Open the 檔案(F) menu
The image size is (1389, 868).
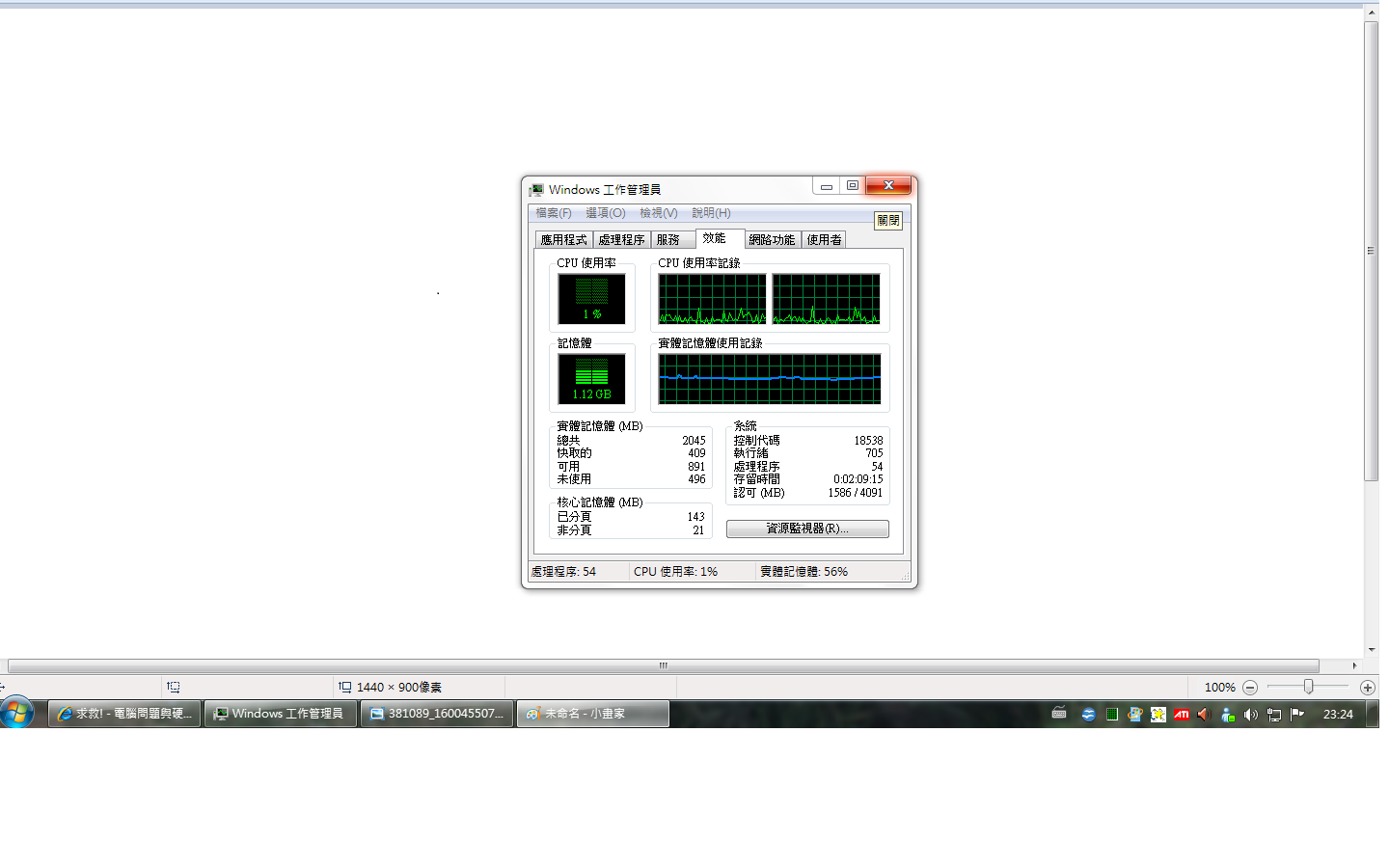pyautogui.click(x=554, y=213)
